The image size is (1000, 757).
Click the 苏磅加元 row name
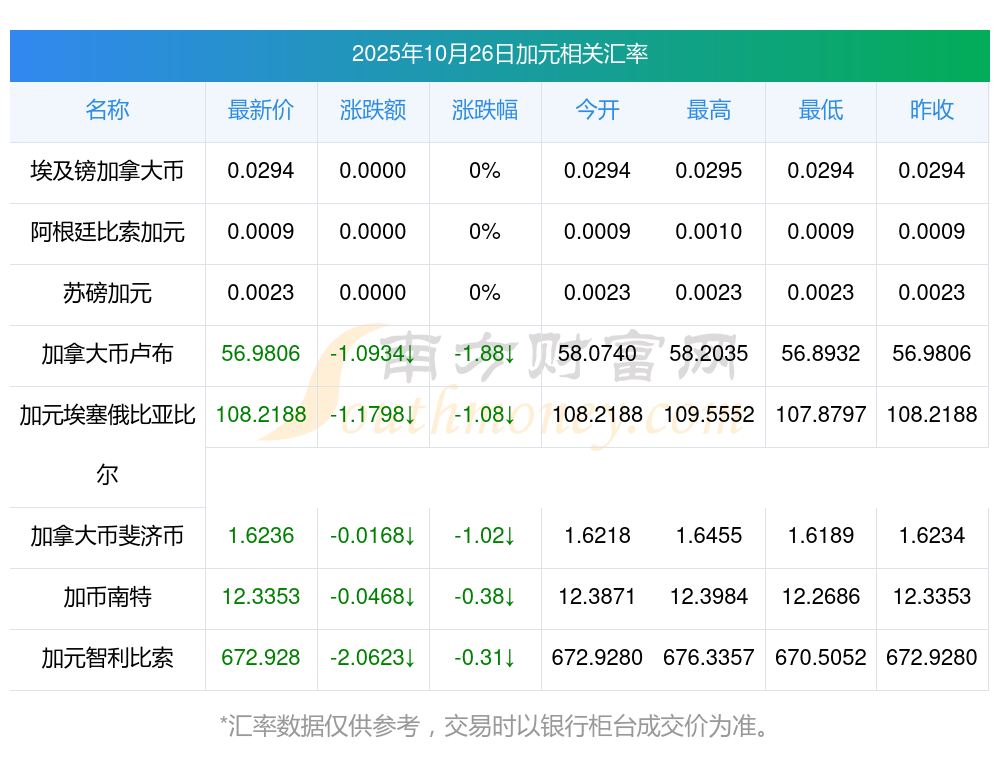tap(107, 293)
